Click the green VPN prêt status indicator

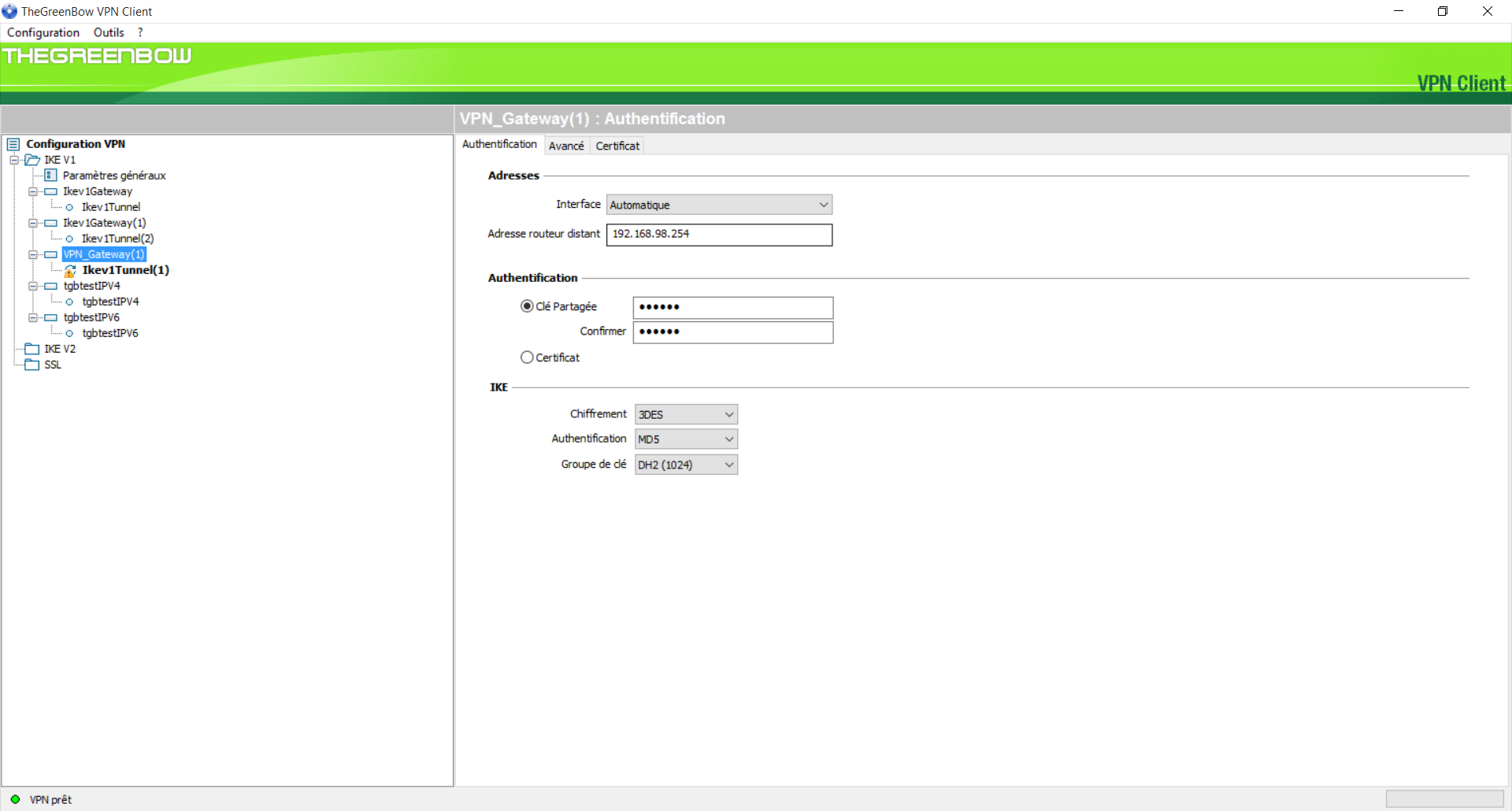click(x=15, y=799)
